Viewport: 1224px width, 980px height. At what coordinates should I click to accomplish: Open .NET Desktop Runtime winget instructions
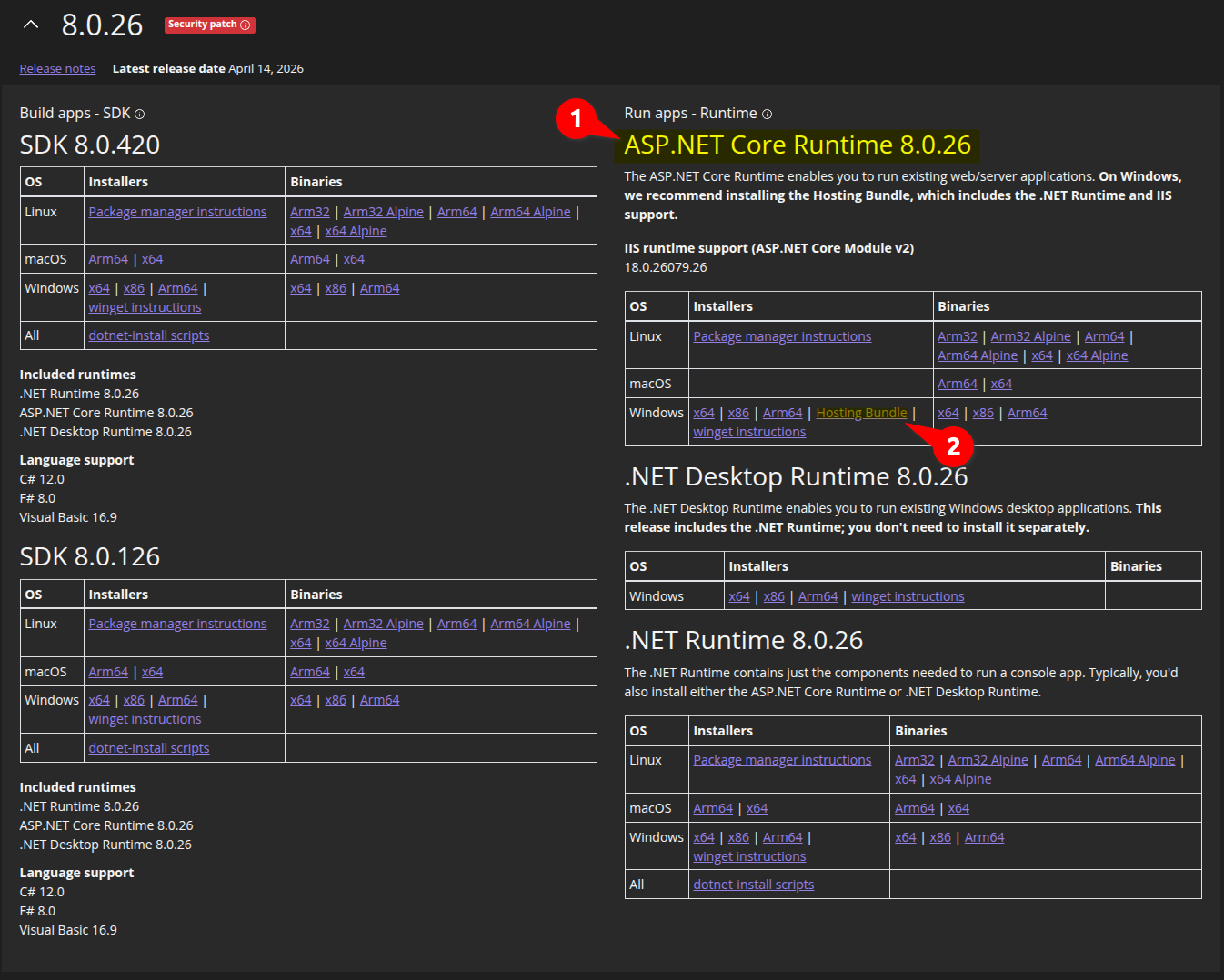tap(908, 596)
